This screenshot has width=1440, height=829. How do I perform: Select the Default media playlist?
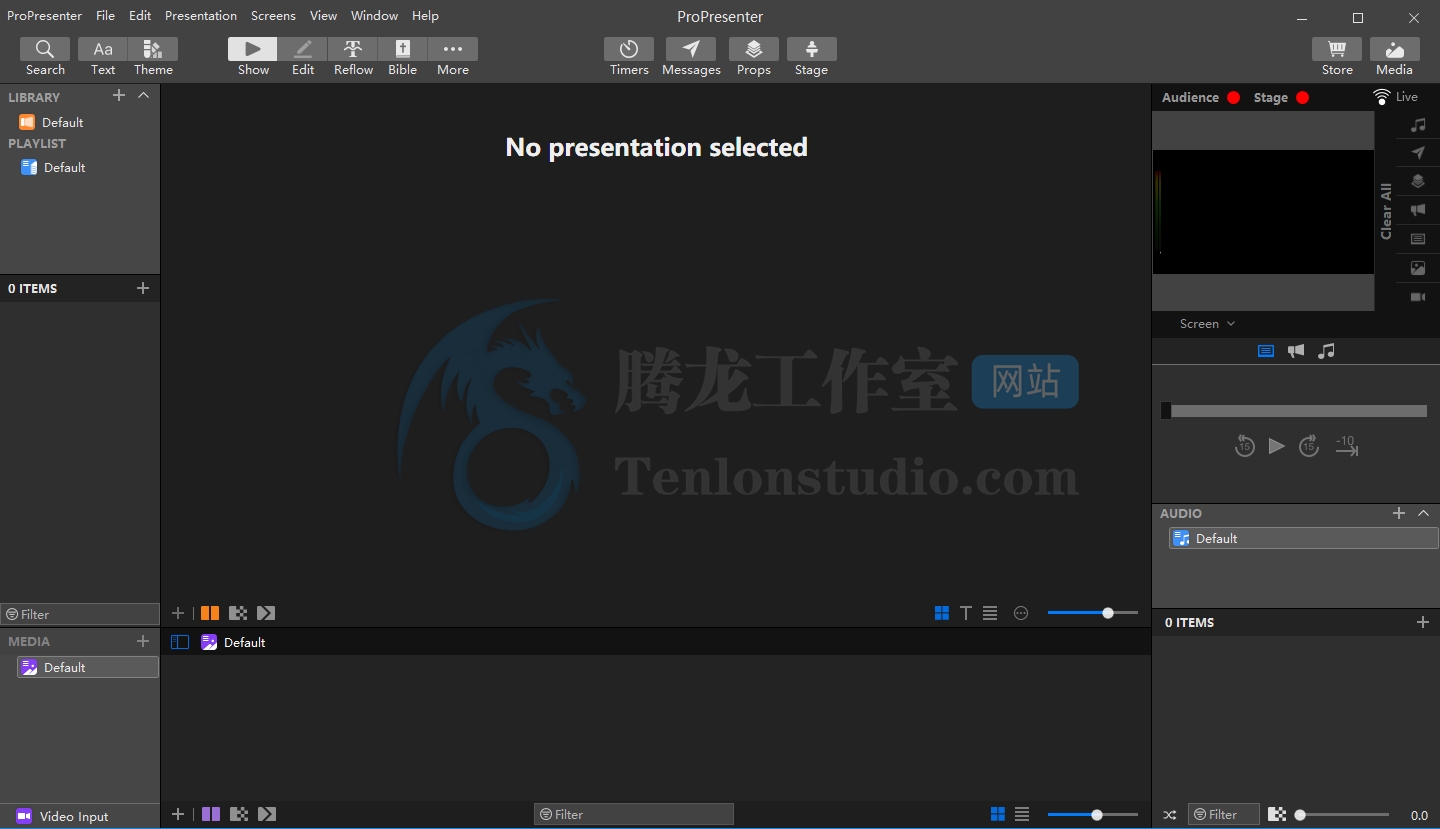click(88, 667)
